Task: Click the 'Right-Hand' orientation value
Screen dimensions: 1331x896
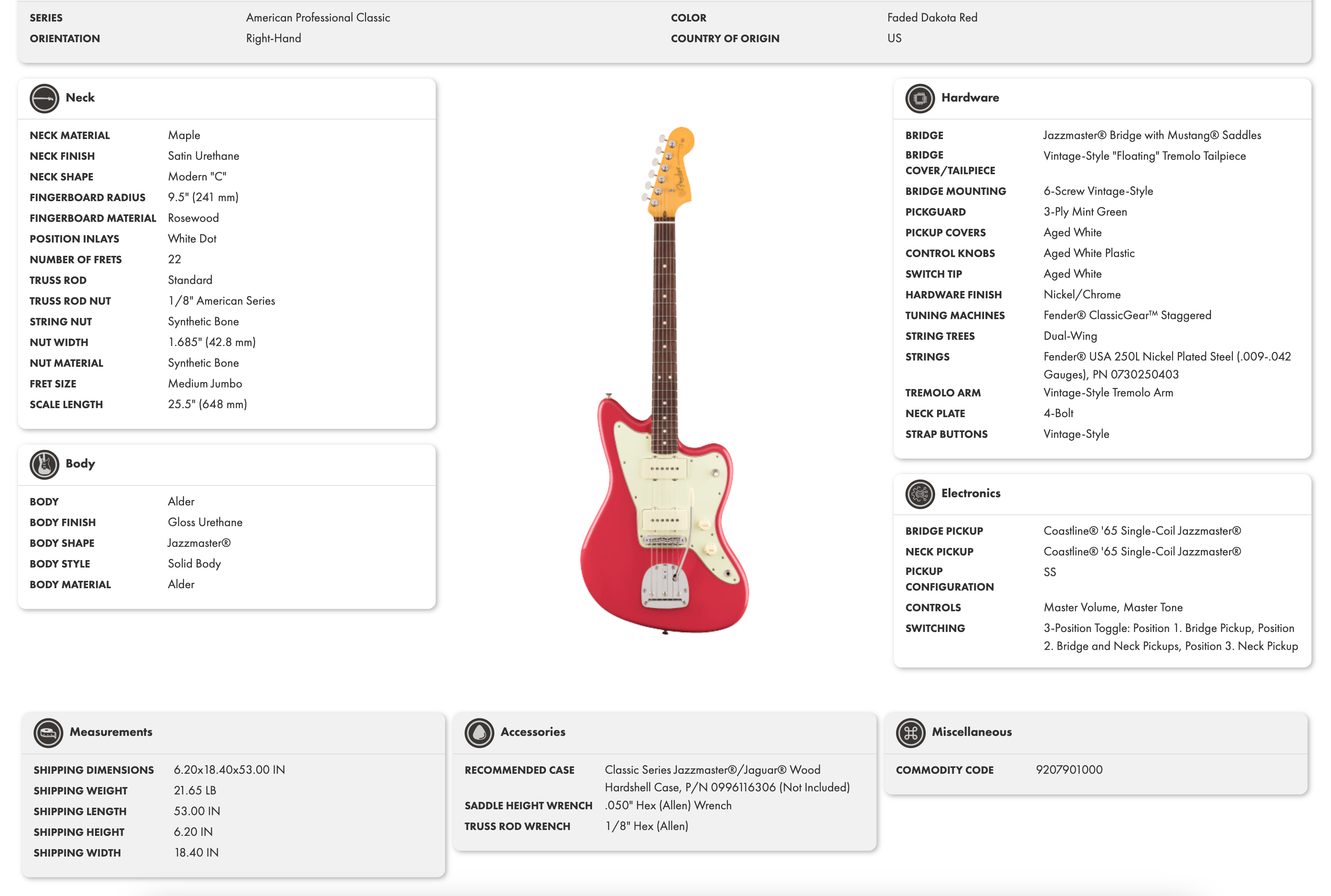Action: pyautogui.click(x=273, y=38)
